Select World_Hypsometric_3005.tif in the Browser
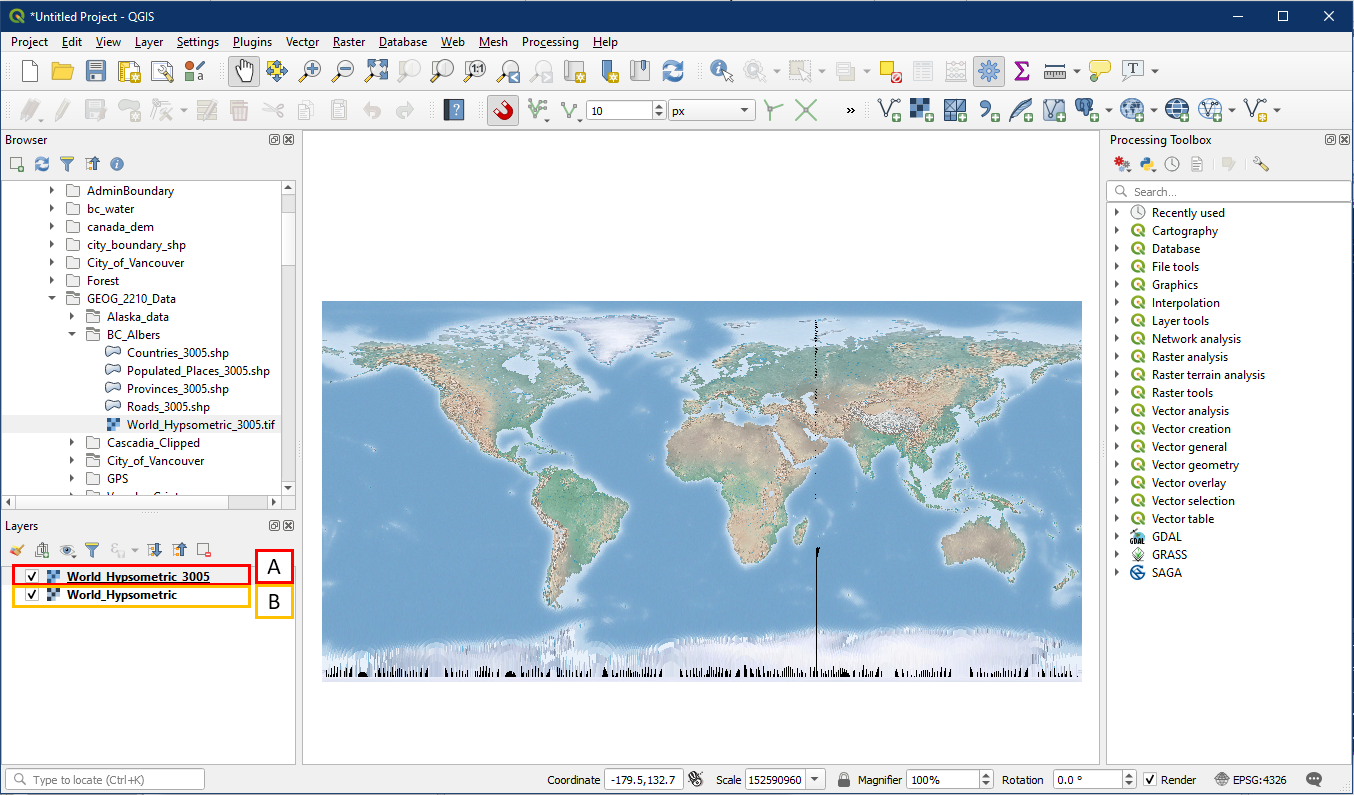The width and height of the screenshot is (1354, 795). pyautogui.click(x=200, y=425)
